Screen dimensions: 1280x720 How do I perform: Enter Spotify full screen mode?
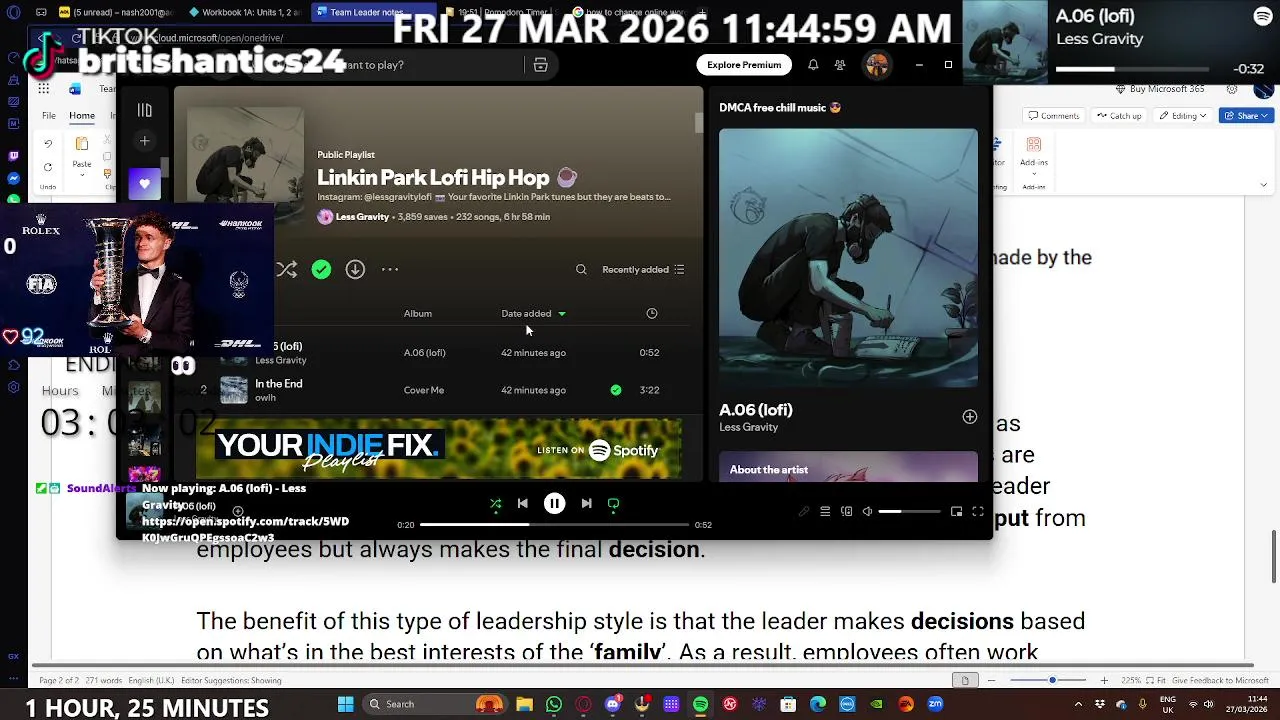point(978,512)
